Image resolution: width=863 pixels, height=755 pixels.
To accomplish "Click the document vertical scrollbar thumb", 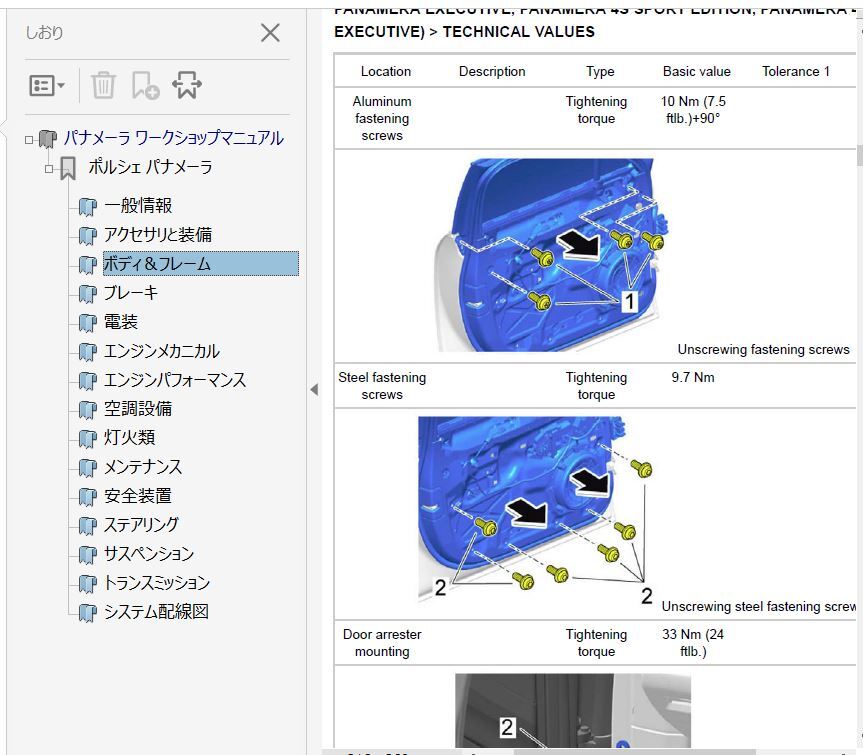I will [860, 155].
